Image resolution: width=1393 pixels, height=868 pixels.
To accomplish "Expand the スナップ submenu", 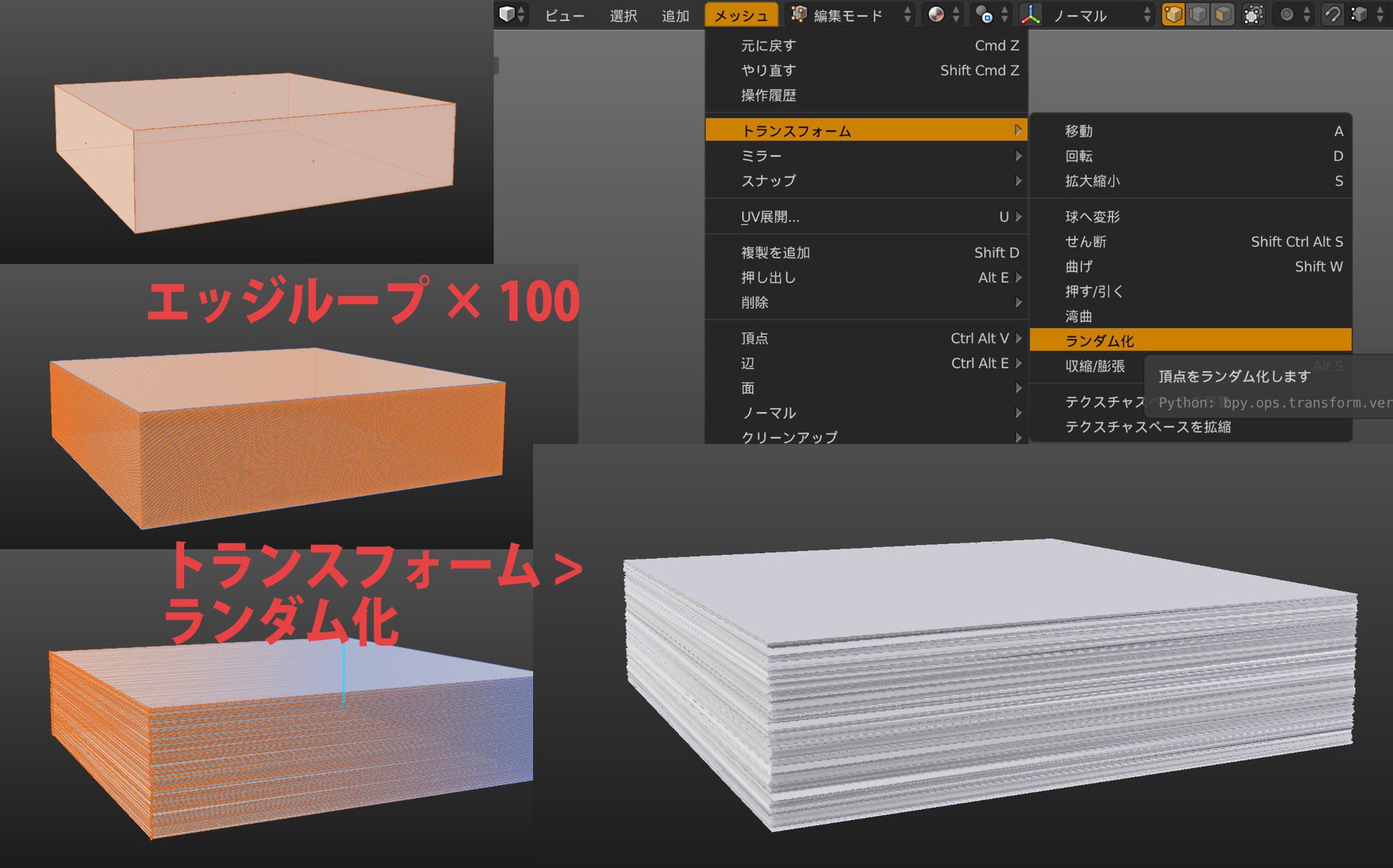I will tap(866, 180).
